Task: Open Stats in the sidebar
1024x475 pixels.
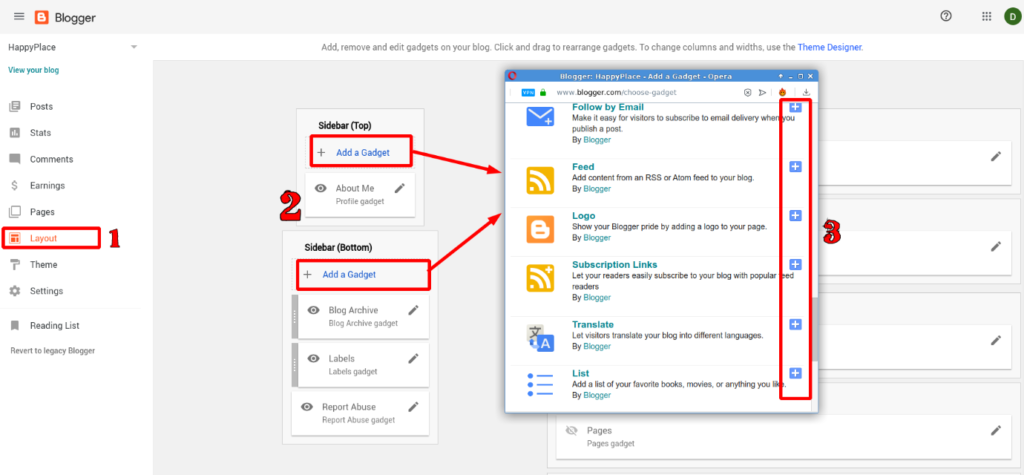Action: 40,133
